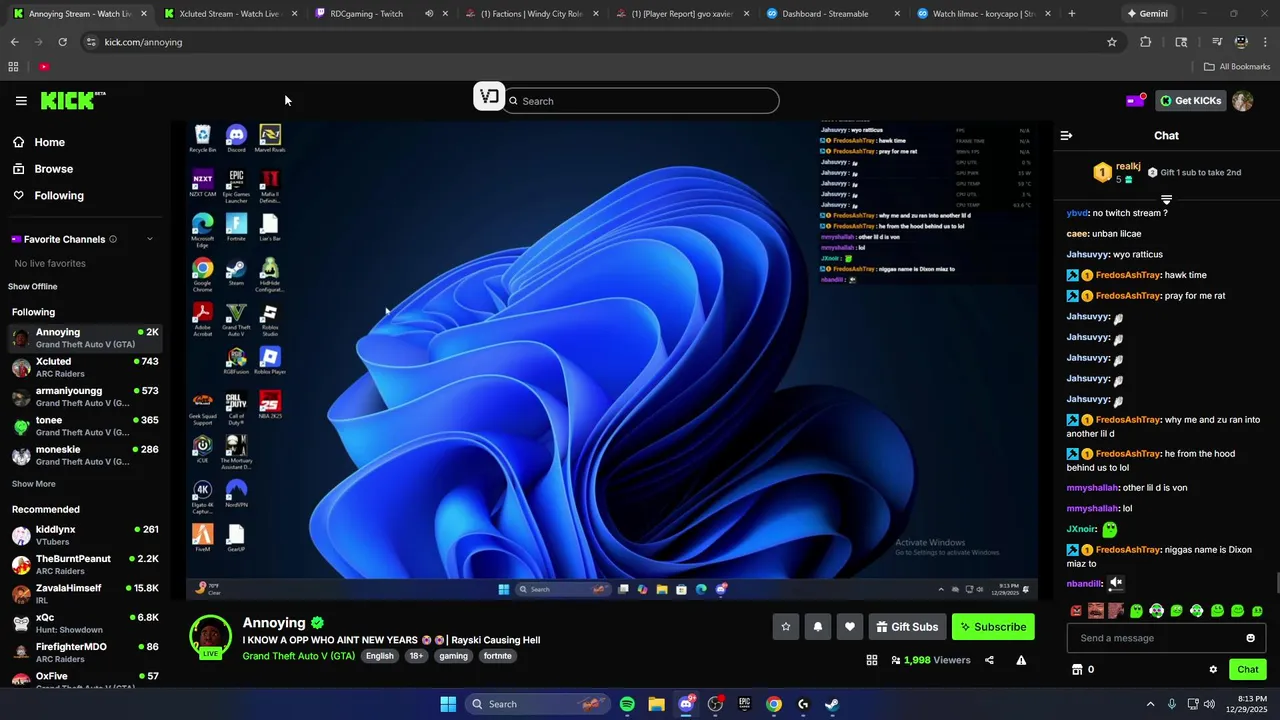
Task: Open TheBurntPeanut recommended channel
Action: point(85,565)
